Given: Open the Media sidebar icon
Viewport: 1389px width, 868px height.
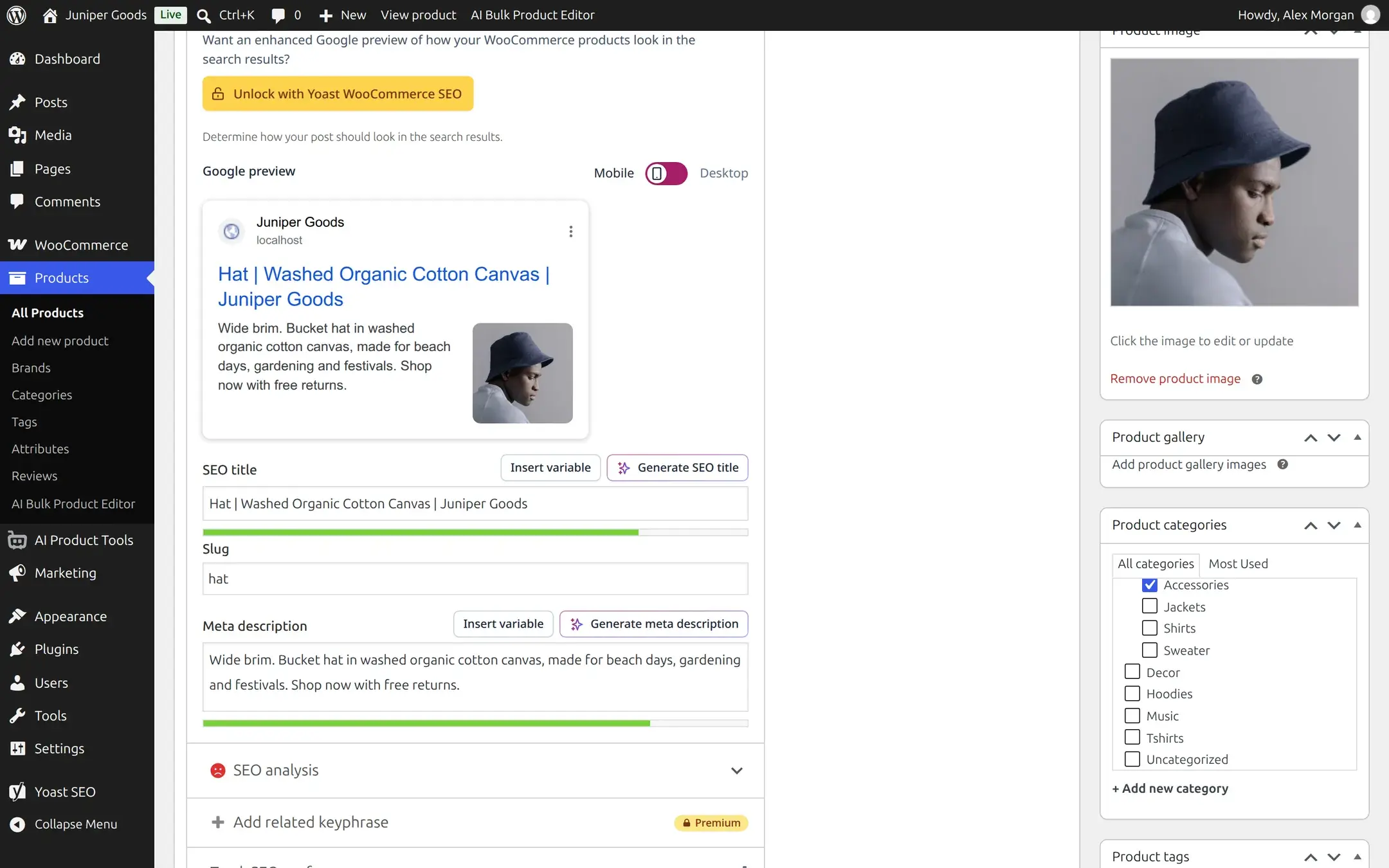Looking at the screenshot, I should click(x=17, y=135).
